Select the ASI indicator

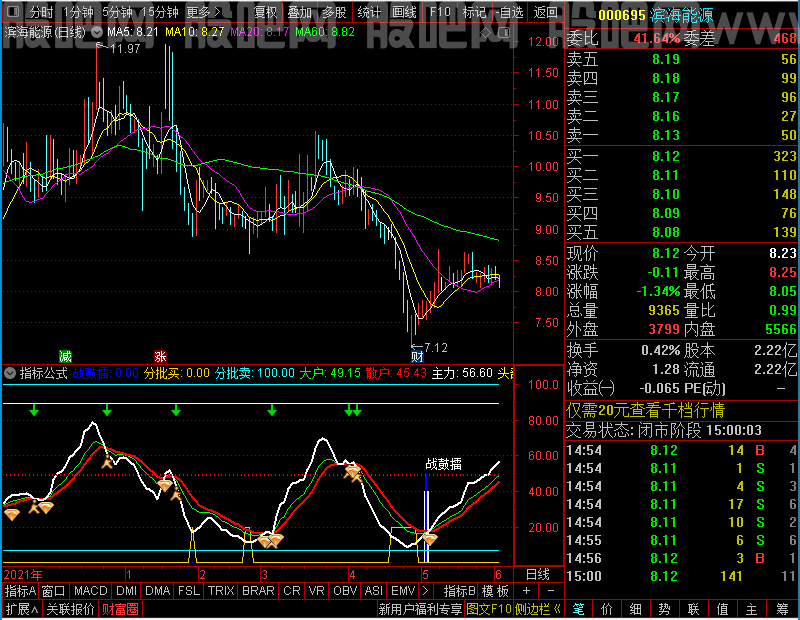tap(374, 591)
